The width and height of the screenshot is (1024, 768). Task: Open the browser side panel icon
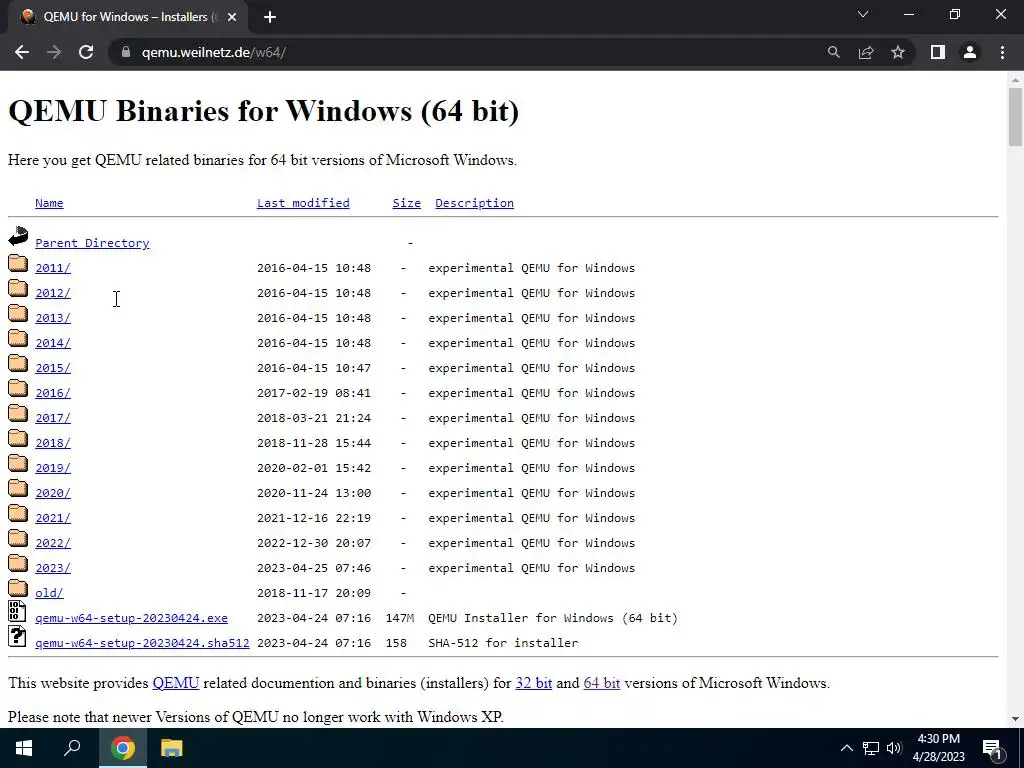pyautogui.click(x=938, y=52)
